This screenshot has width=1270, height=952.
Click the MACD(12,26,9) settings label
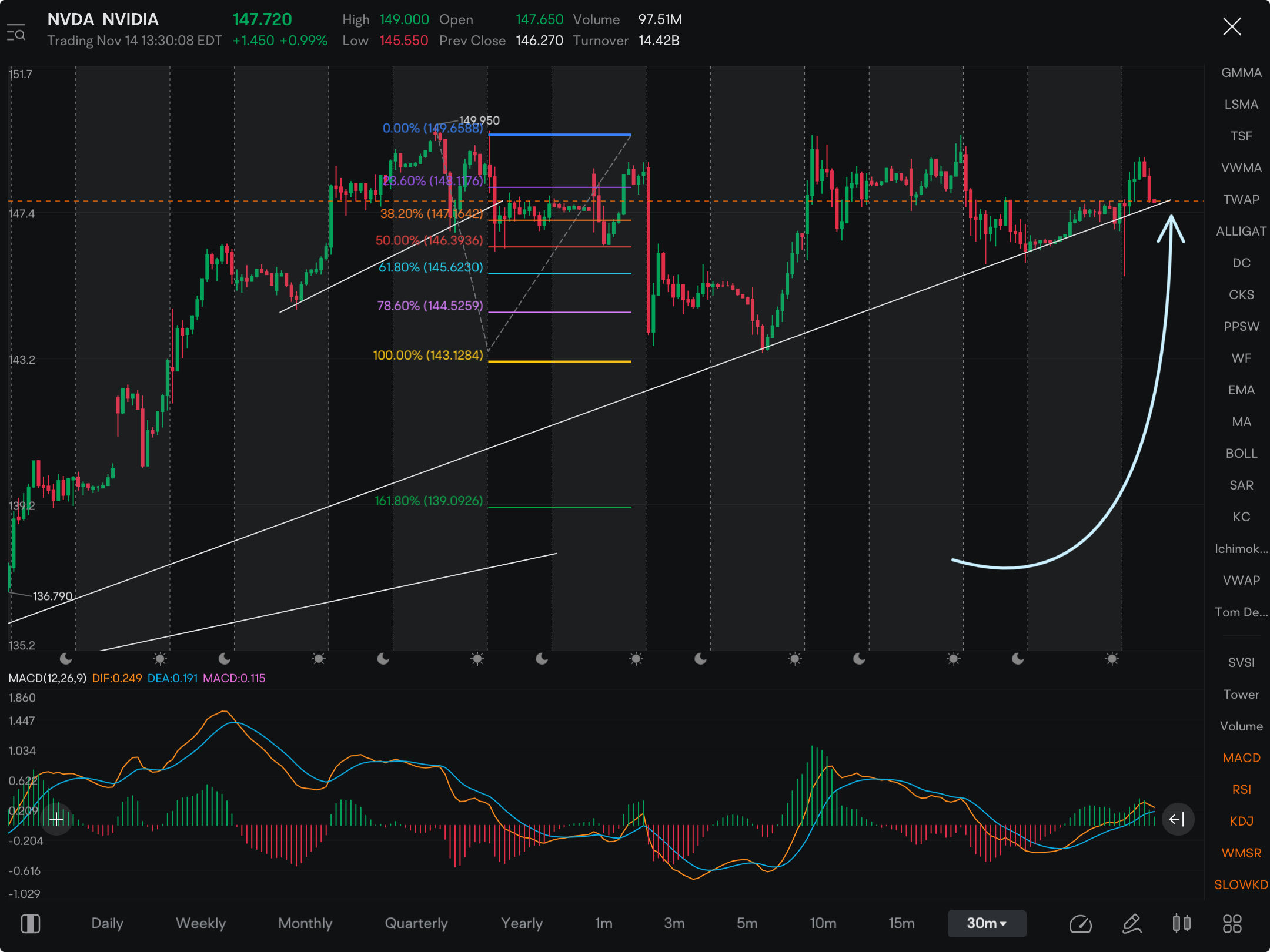[x=48, y=678]
